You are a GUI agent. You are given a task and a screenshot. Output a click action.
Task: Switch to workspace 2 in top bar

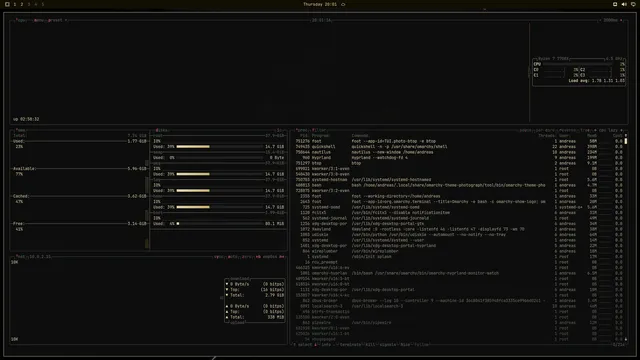pyautogui.click(x=22, y=4)
